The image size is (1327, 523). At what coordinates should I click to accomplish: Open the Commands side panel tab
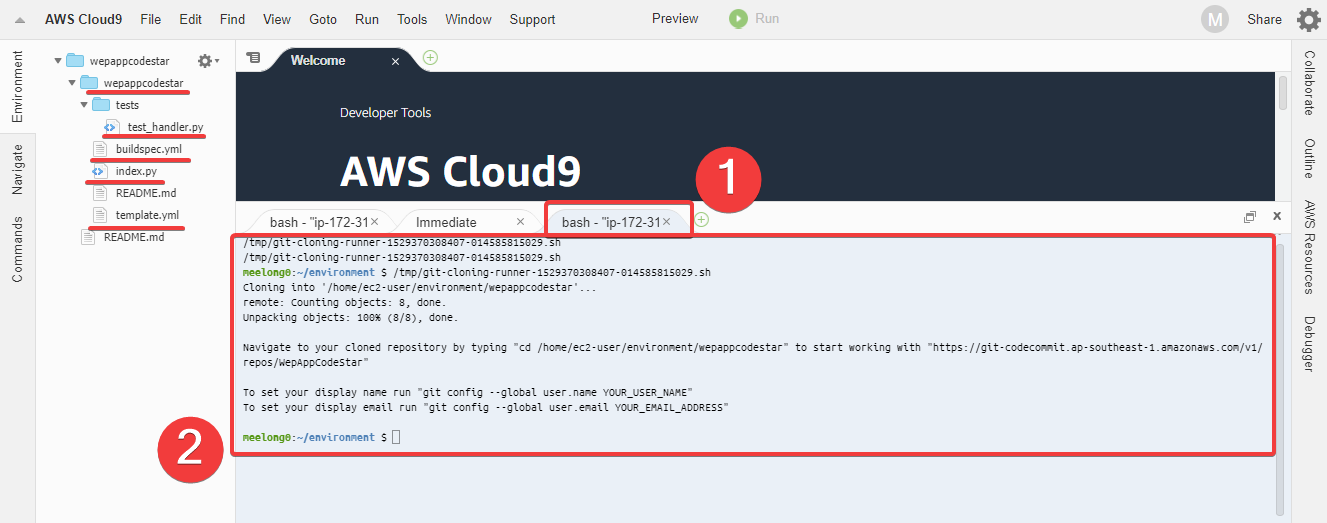[x=17, y=247]
